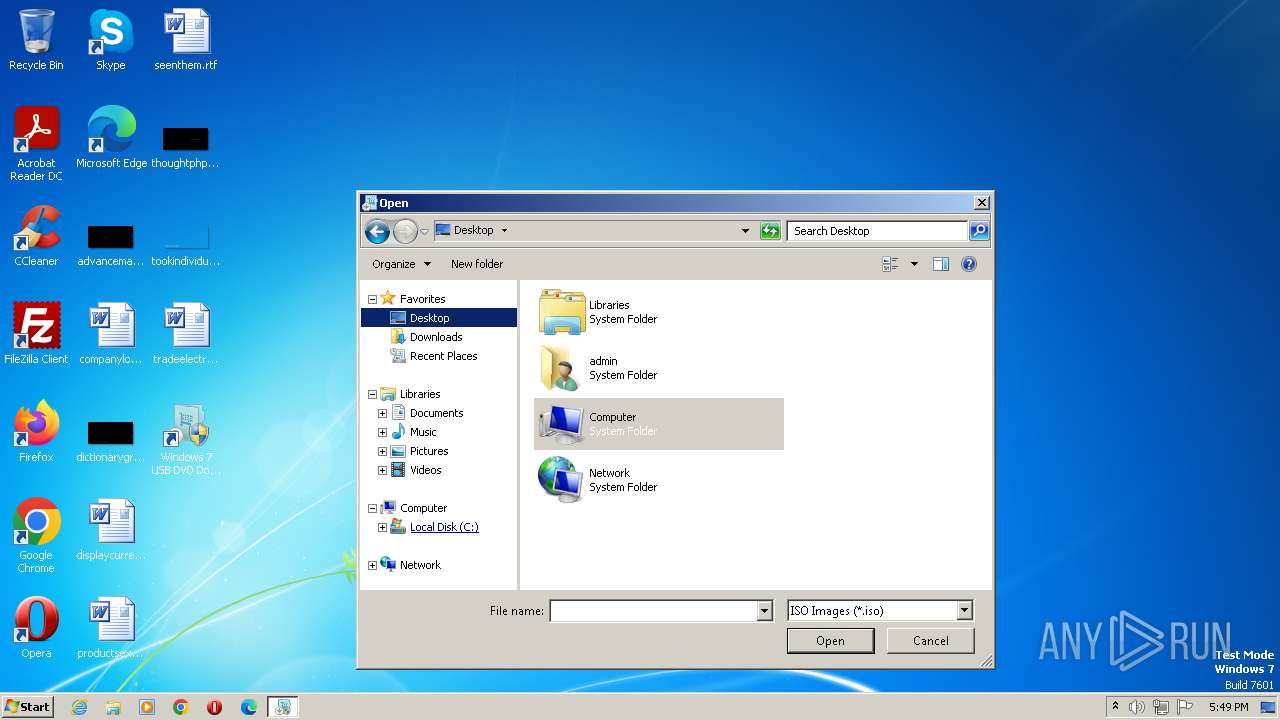Select Pictures in navigation tree
Screen dimensions: 1280x720
(x=429, y=451)
